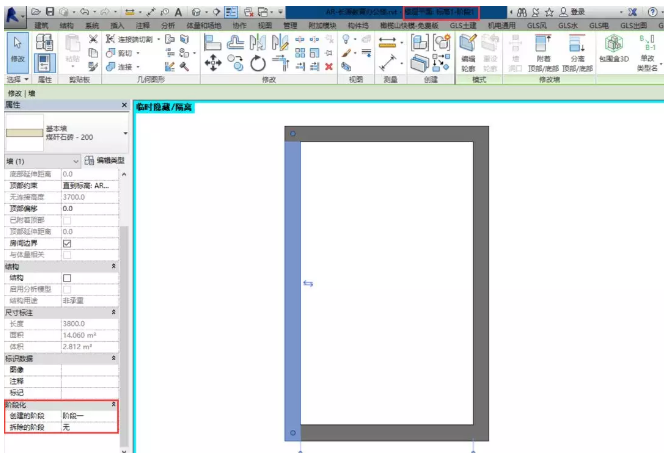Toggle the properties palette icon in ribbon
The image size is (669, 457).
(x=44, y=63)
